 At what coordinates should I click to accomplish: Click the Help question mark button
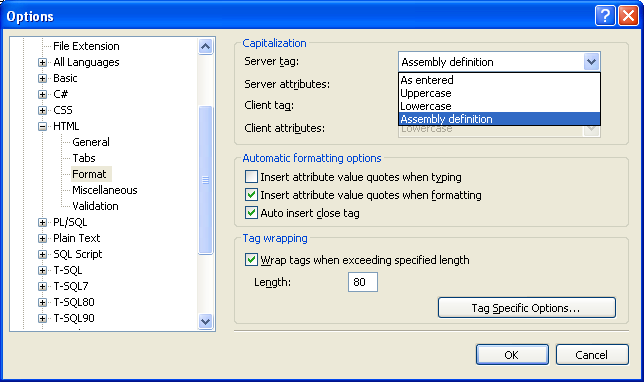[605, 16]
